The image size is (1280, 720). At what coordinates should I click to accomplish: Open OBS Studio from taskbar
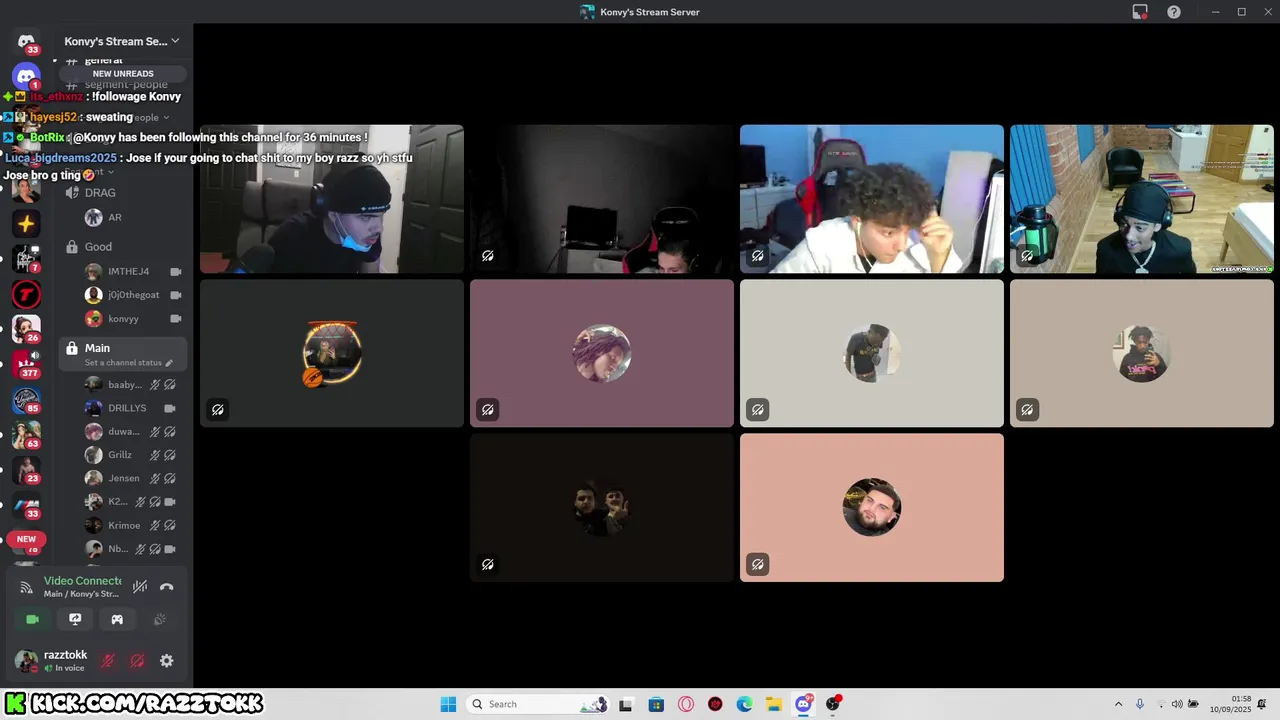833,704
